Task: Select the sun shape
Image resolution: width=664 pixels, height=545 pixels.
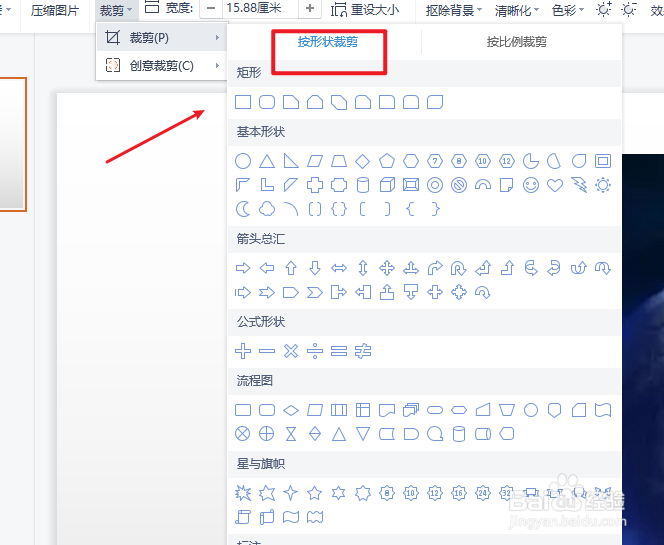Action: [x=603, y=185]
